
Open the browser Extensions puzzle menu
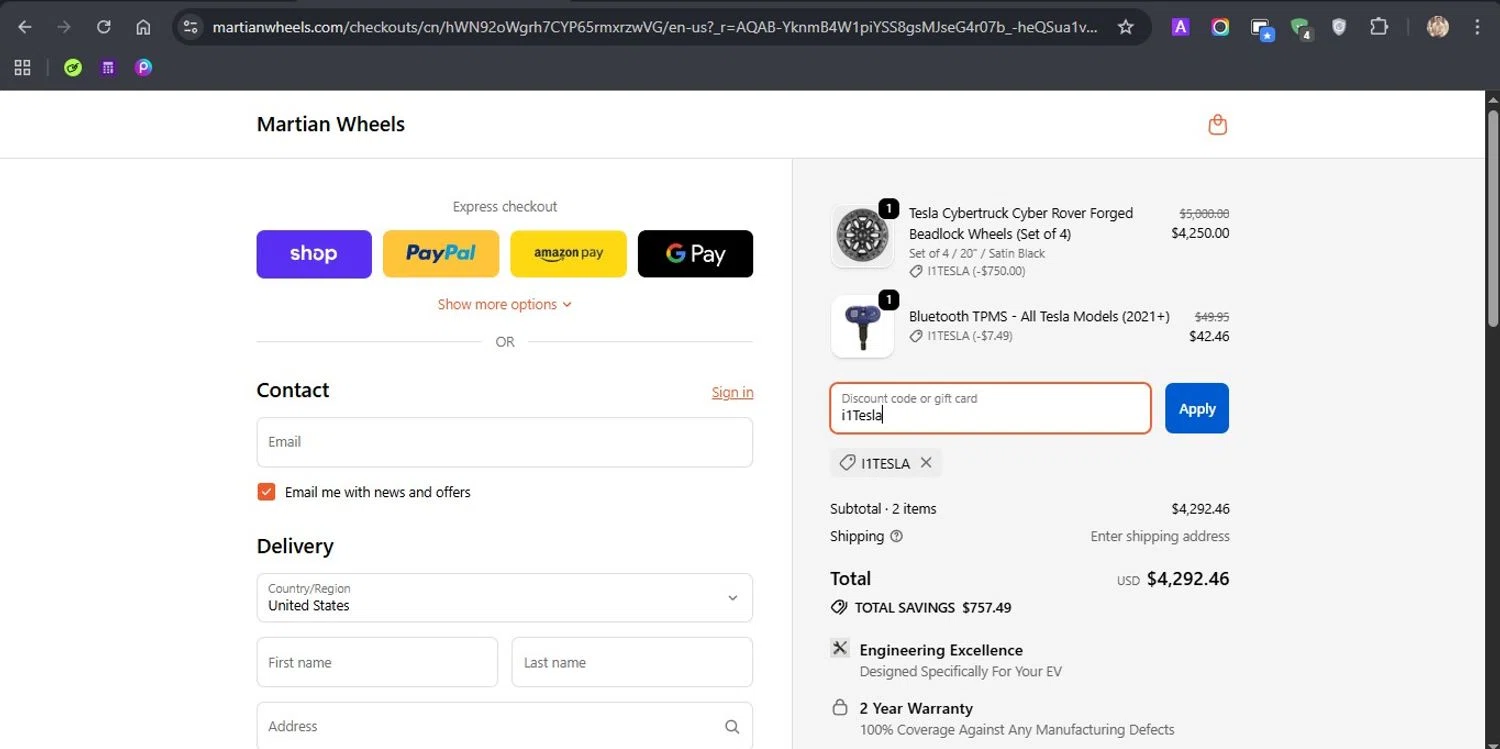1379,27
